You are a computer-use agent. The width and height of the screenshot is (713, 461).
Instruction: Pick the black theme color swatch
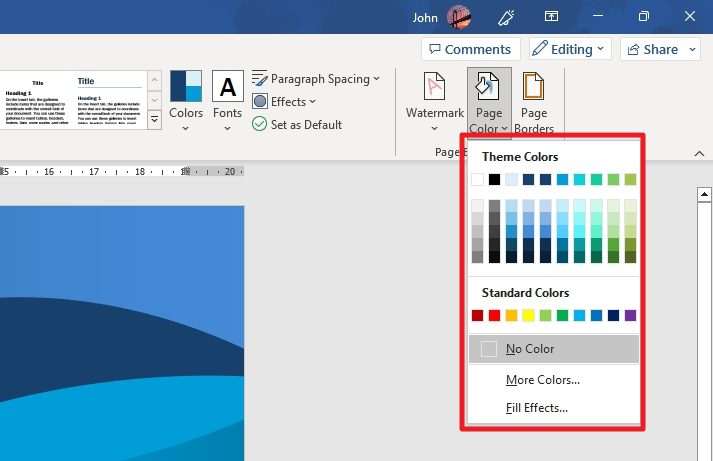click(494, 180)
